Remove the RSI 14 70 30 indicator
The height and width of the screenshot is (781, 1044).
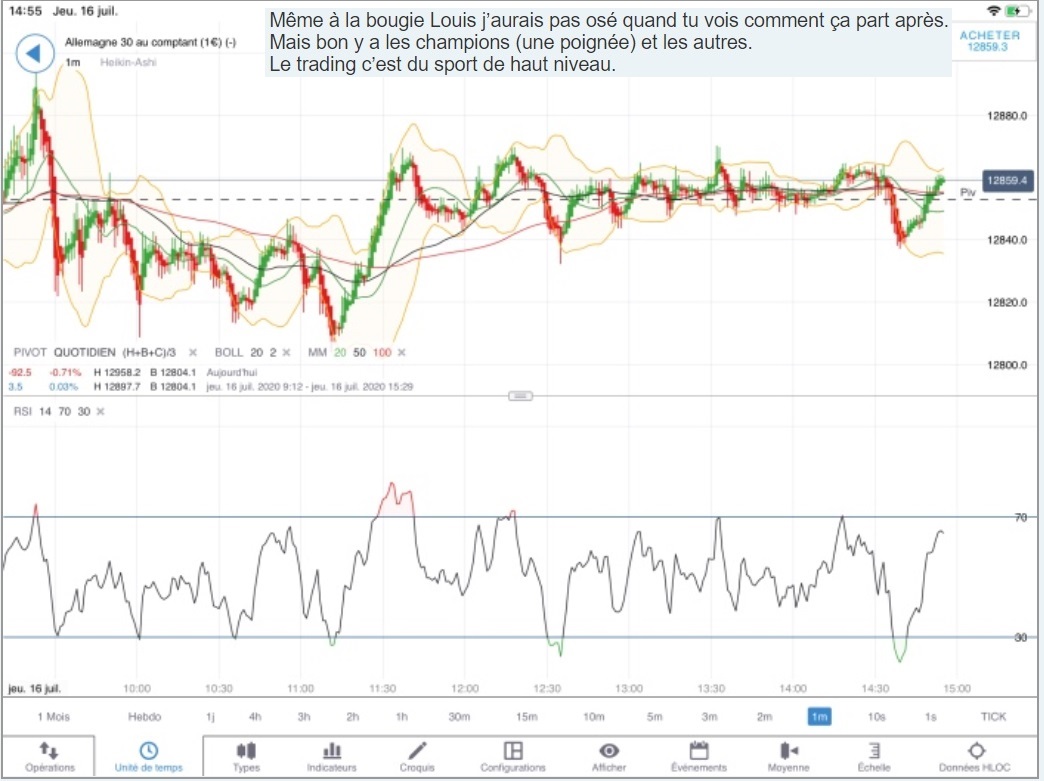coord(101,411)
